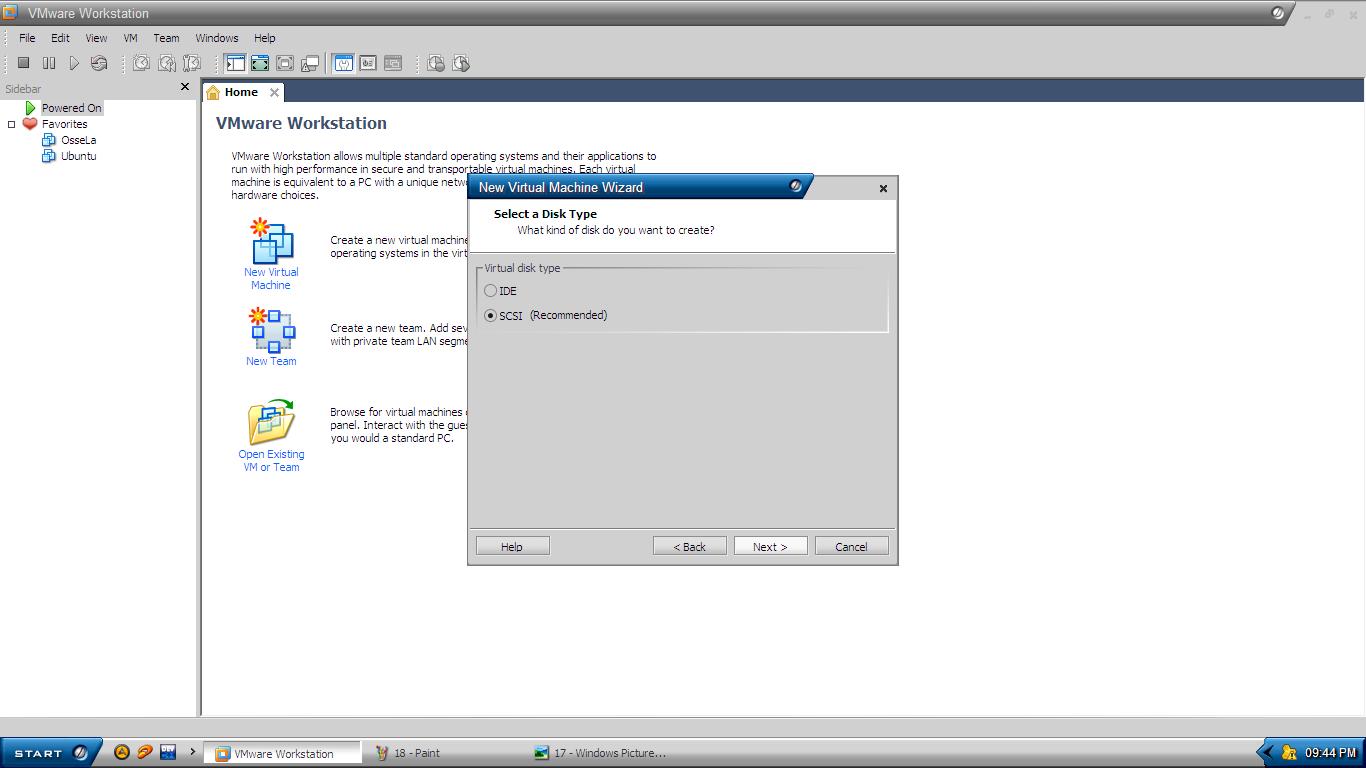Screen dimensions: 1366x768
Task: Switch to the Home tab
Action: 241,92
